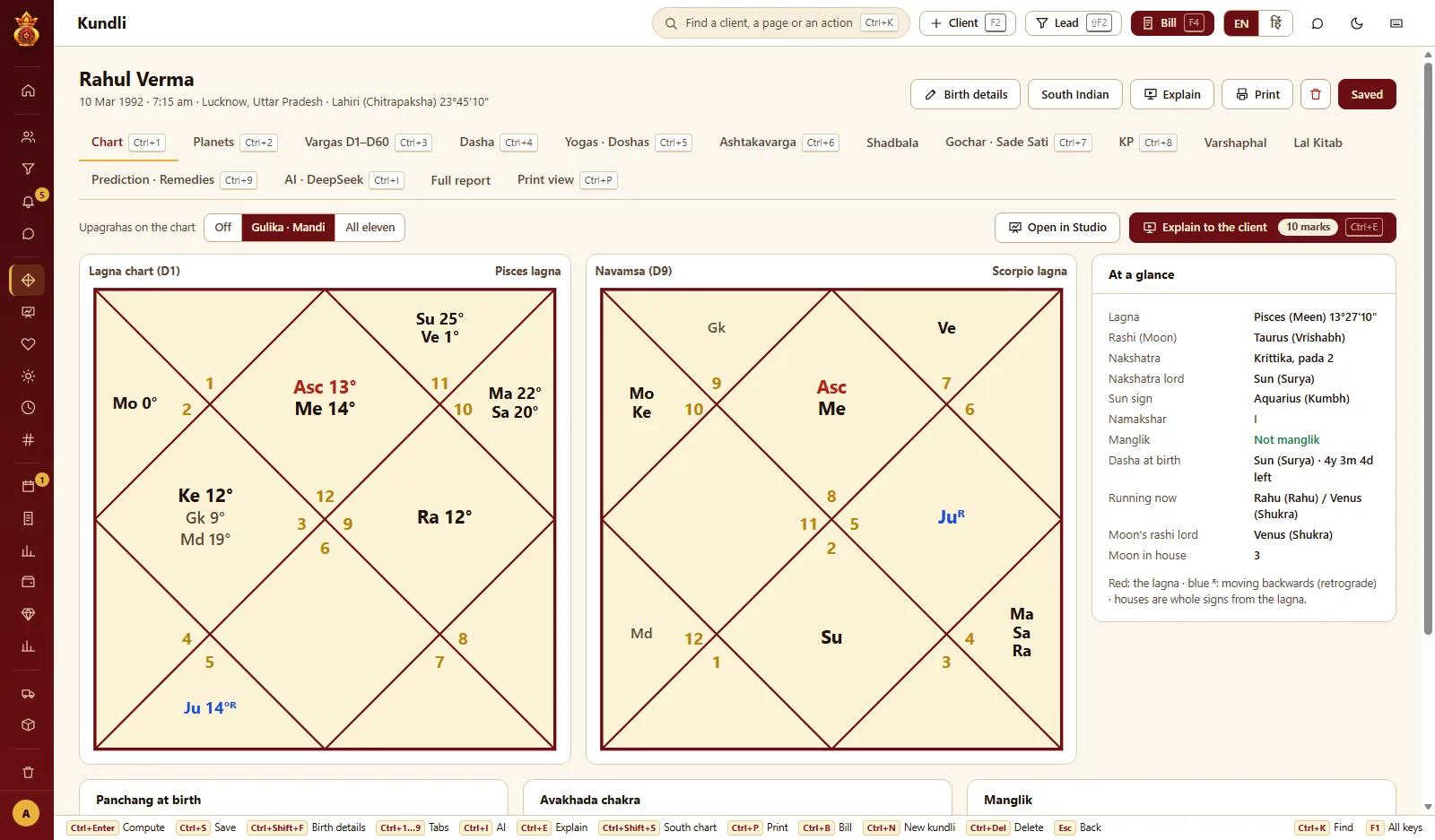Image resolution: width=1435 pixels, height=840 pixels.
Task: Click the search box 'Find a client'
Action: [x=780, y=23]
